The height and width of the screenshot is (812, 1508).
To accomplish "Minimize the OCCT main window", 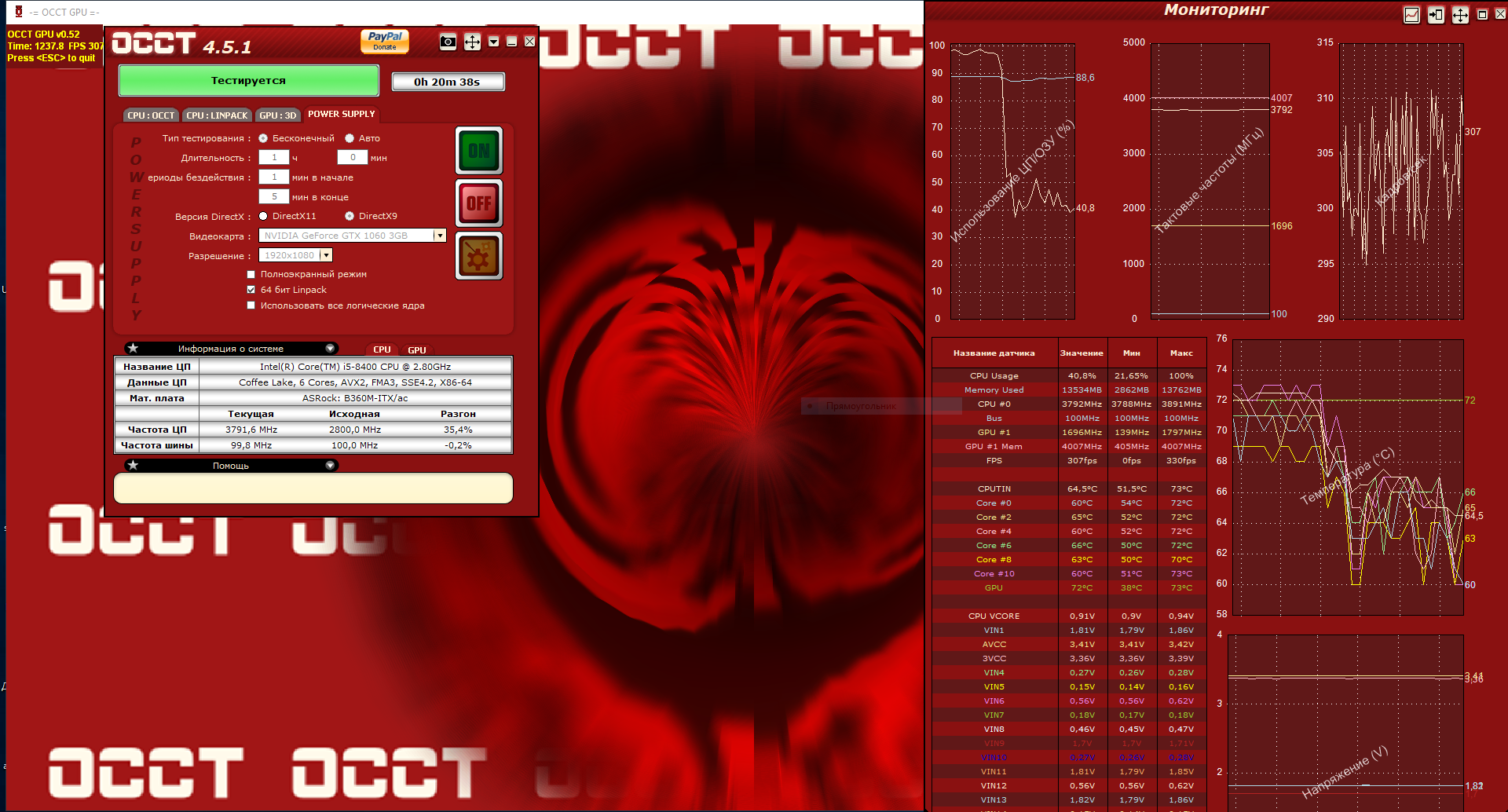I will (511, 42).
